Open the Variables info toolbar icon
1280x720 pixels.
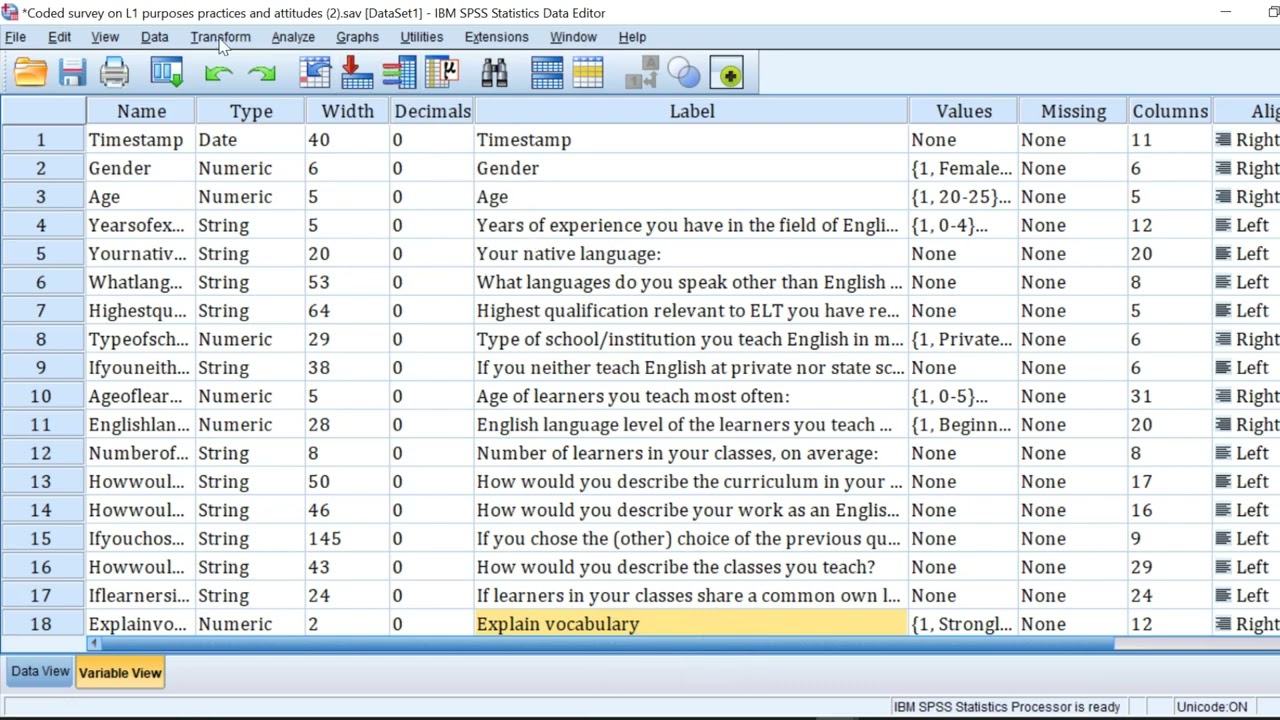[399, 73]
